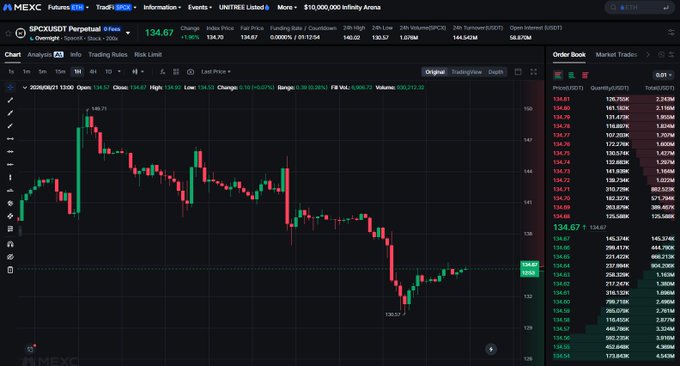Click ask price 134.68 in order book

(561, 216)
